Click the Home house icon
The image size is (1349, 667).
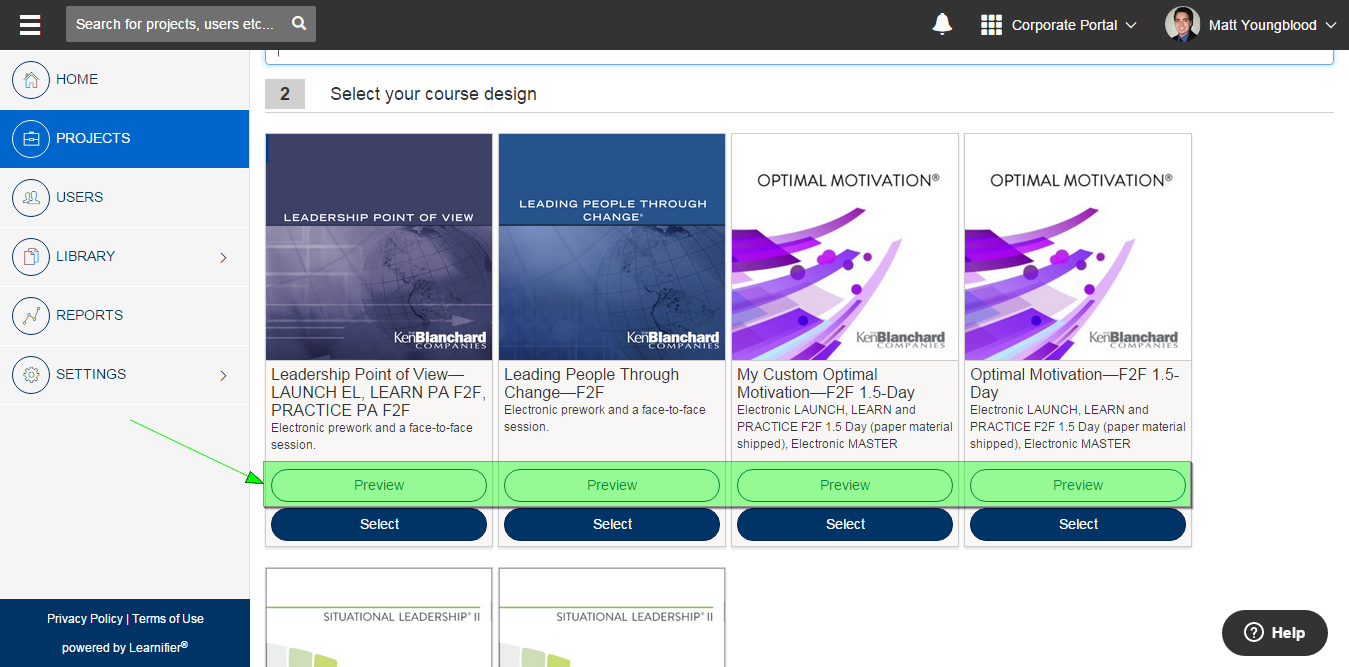31,80
